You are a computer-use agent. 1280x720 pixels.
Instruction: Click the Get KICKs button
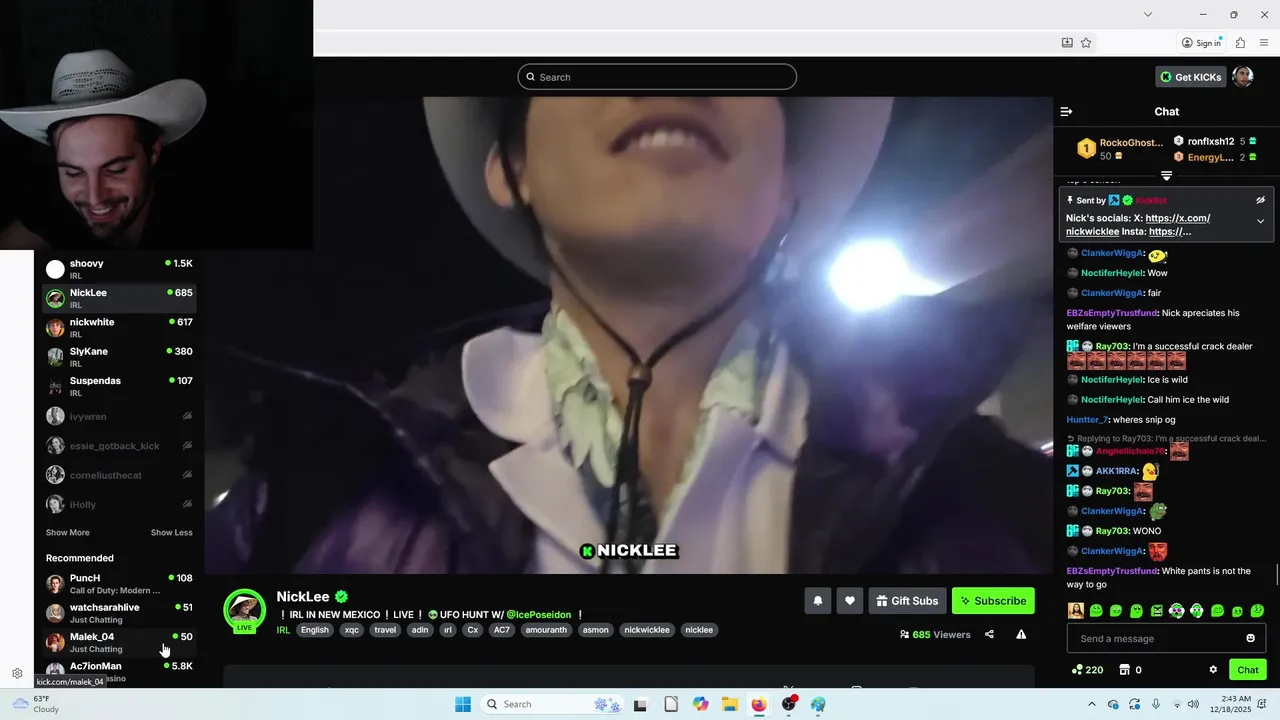pos(1190,77)
